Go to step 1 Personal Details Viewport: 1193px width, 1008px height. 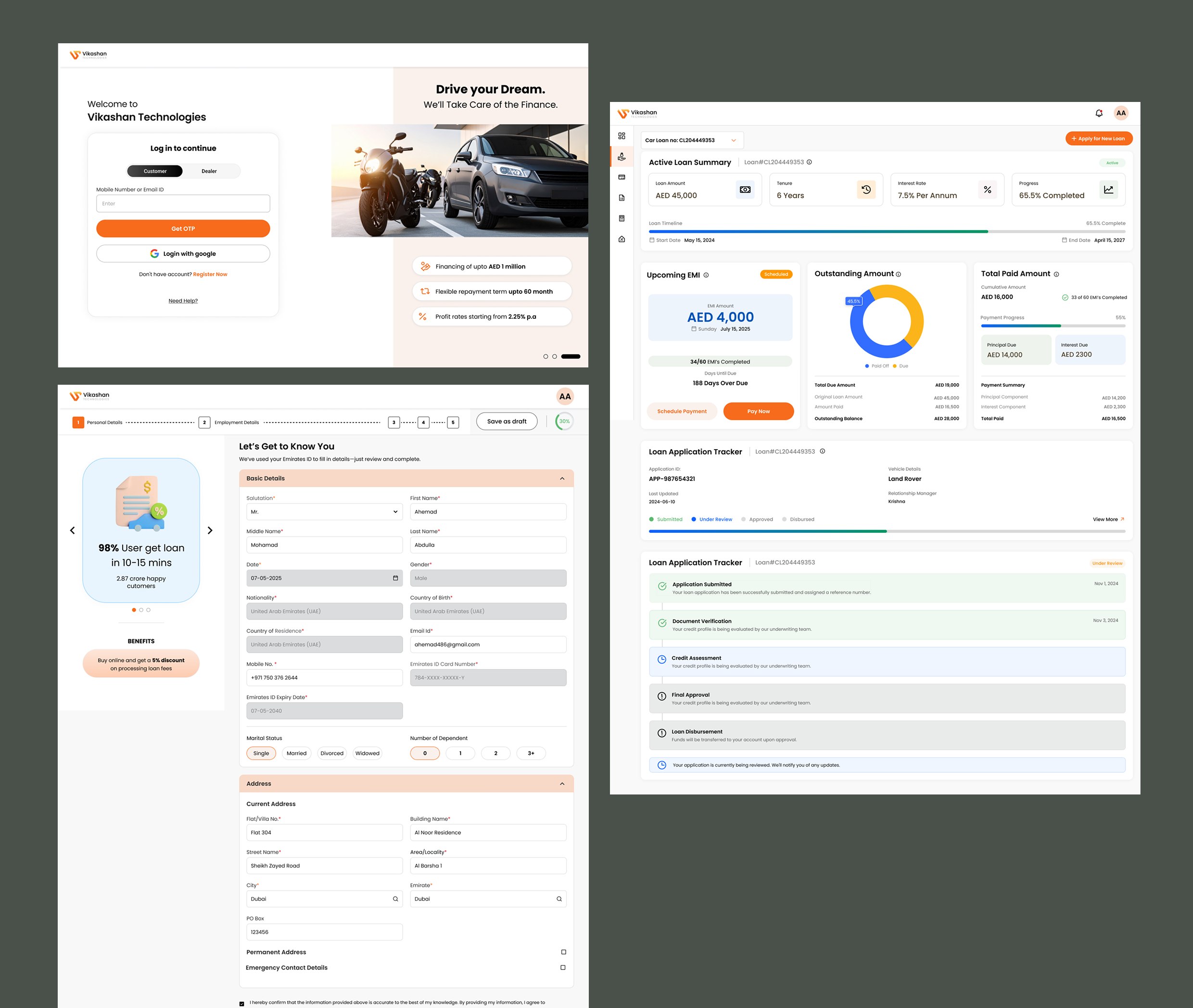click(97, 422)
